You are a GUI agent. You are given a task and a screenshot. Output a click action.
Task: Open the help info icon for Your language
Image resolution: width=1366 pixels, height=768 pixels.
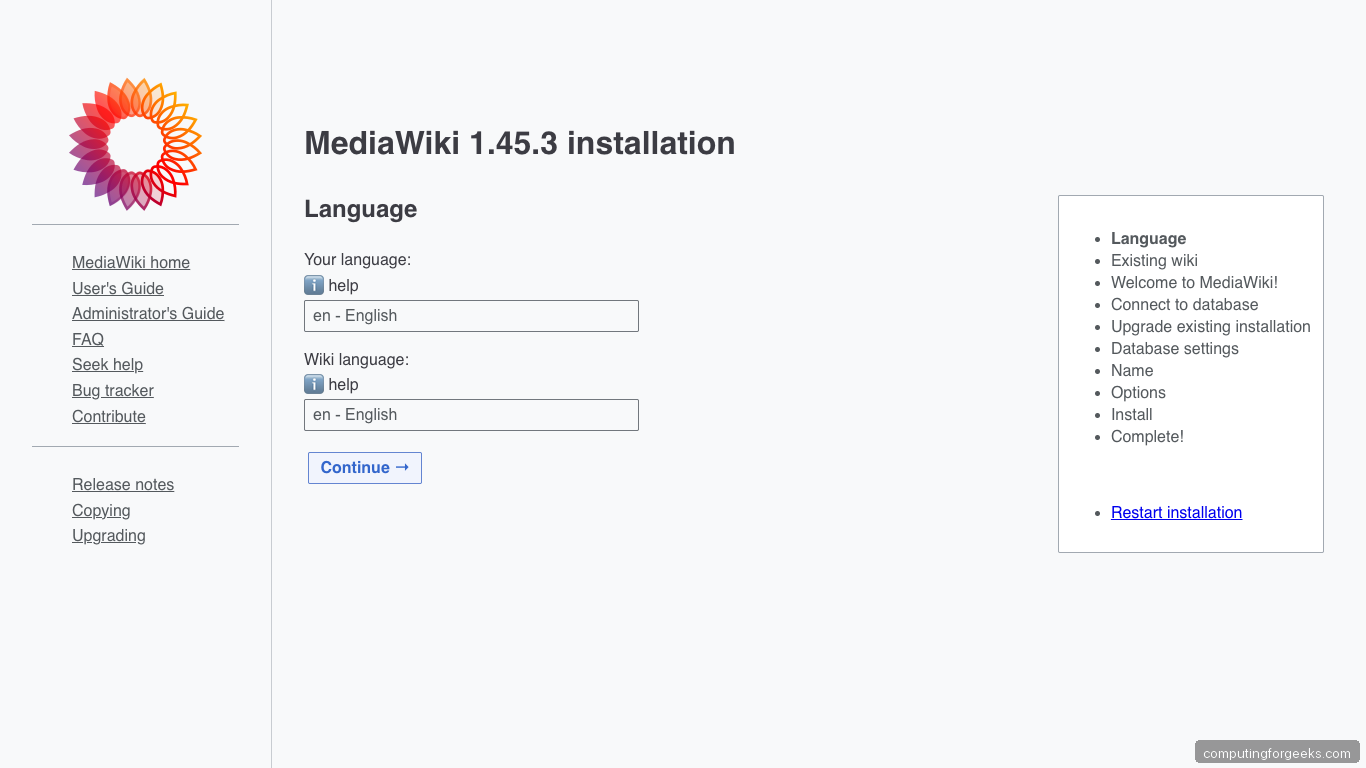(x=312, y=285)
